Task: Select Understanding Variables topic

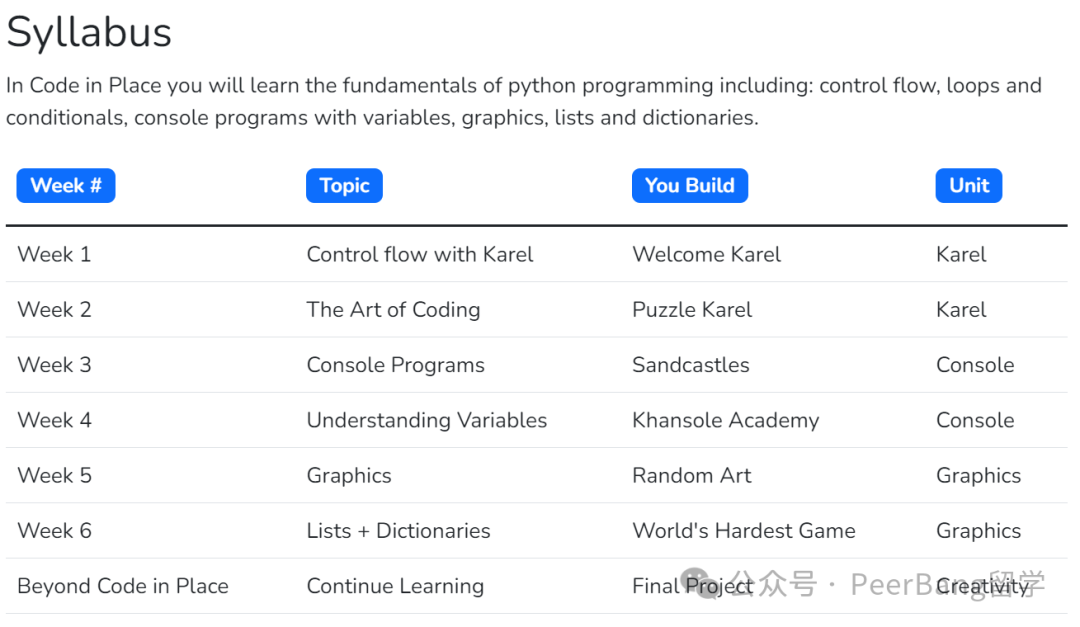Action: pos(426,420)
